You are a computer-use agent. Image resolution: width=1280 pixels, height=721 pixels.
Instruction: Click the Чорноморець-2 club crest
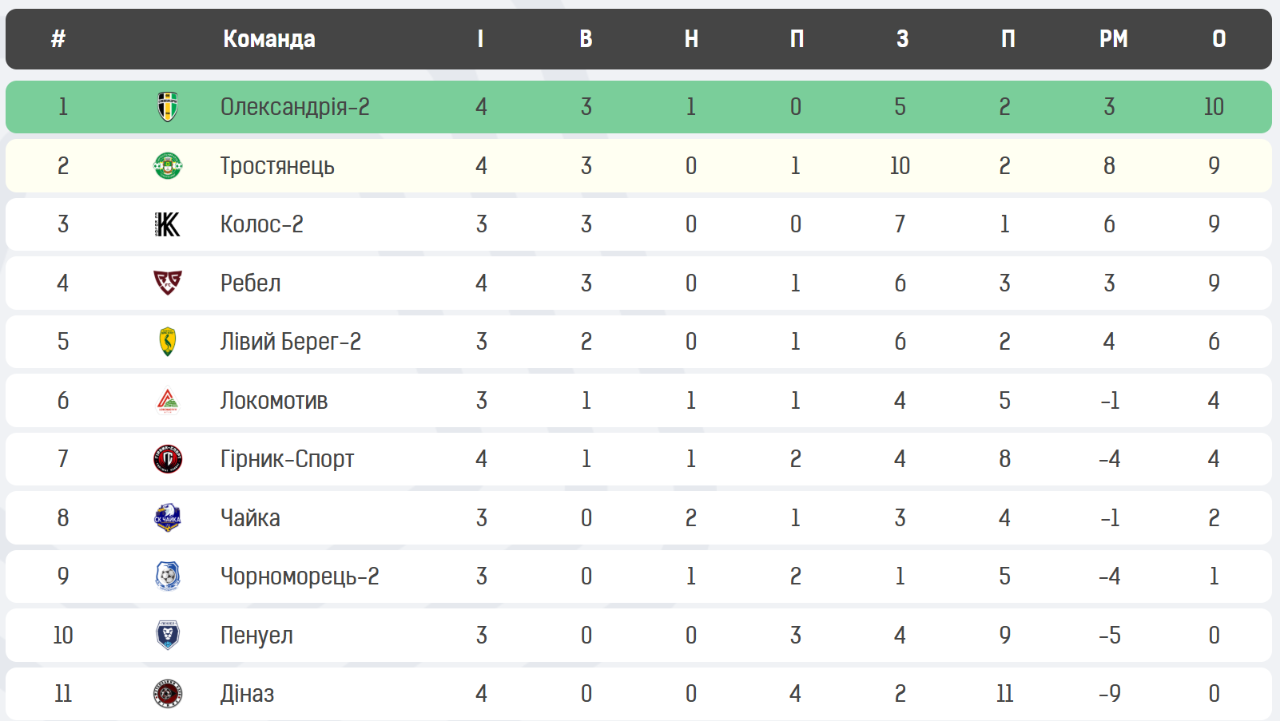tap(167, 577)
